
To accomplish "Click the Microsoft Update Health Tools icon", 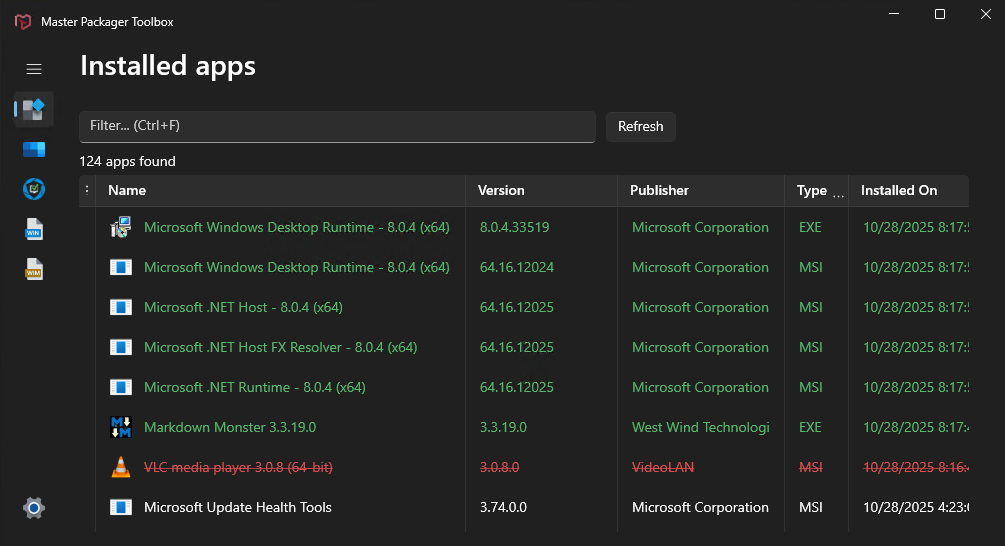I will (x=120, y=507).
